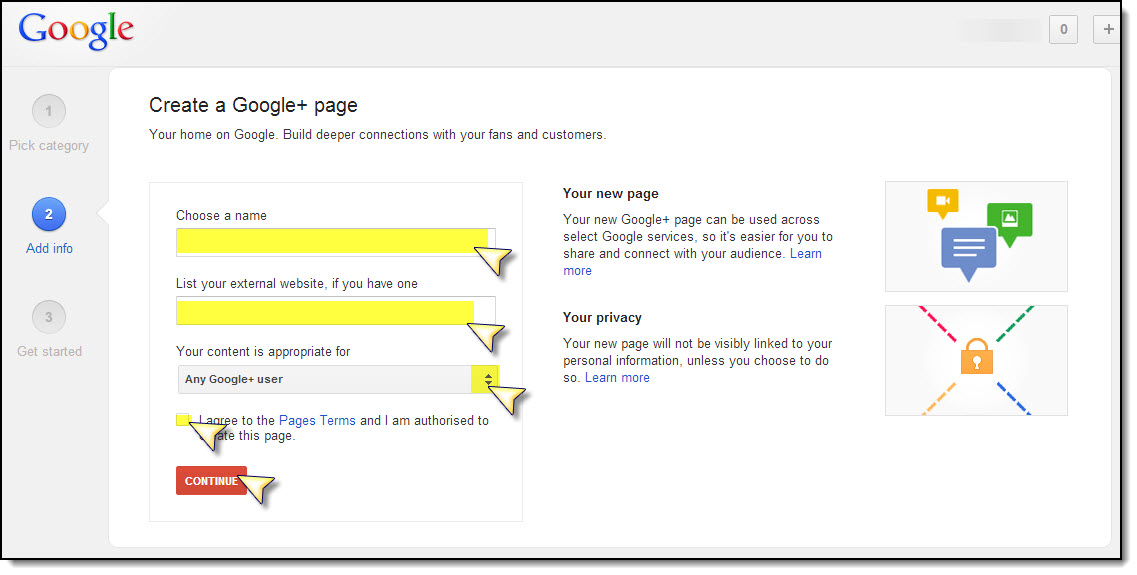Click the plus share button at top right
This screenshot has height=575, width=1137.
(x=1108, y=30)
